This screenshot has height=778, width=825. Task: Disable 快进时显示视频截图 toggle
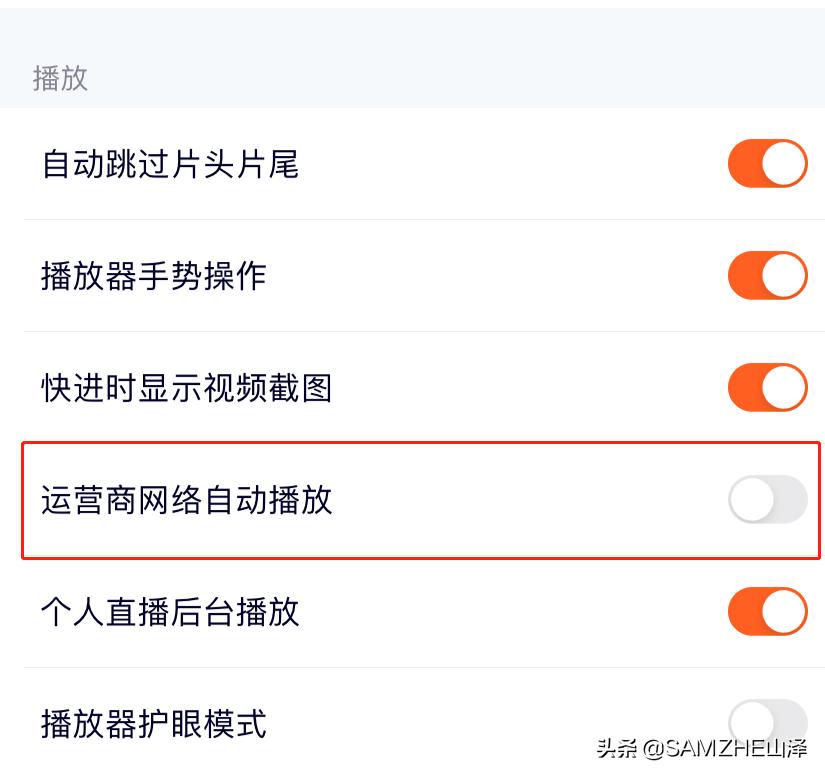coord(767,387)
